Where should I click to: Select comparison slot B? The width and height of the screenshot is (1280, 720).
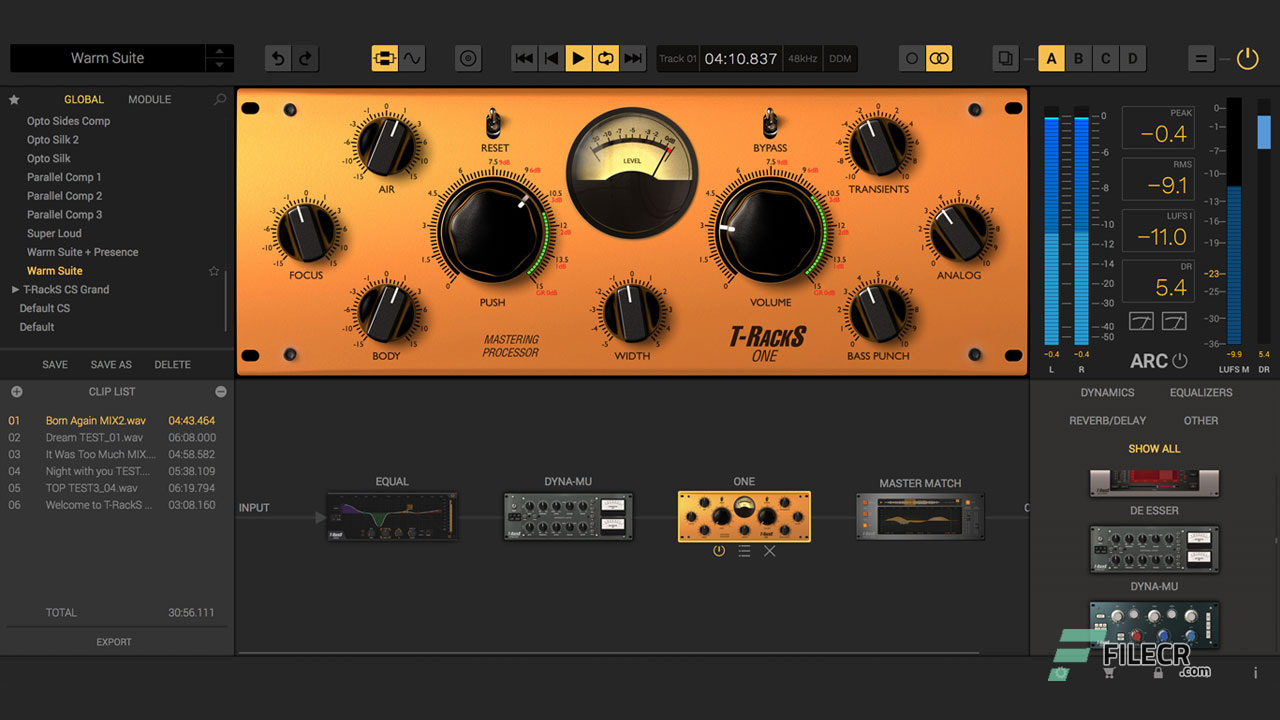1078,59
